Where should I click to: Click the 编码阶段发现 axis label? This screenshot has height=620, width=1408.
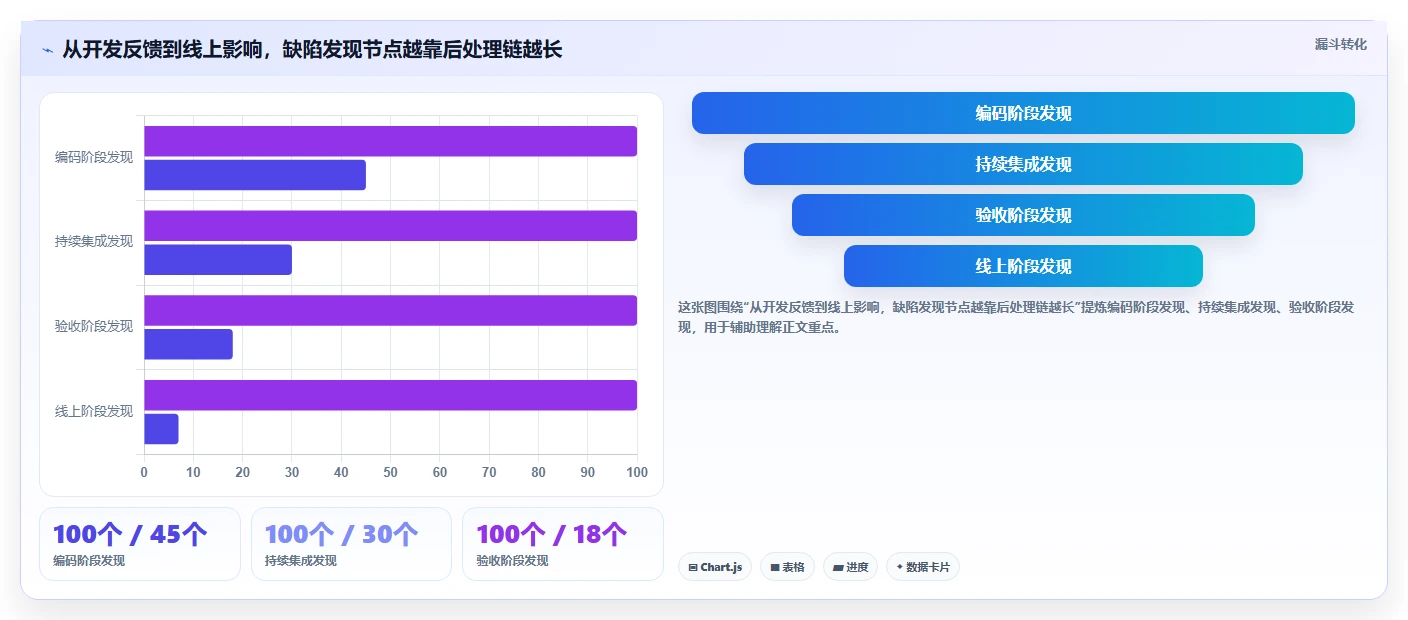coord(94,157)
